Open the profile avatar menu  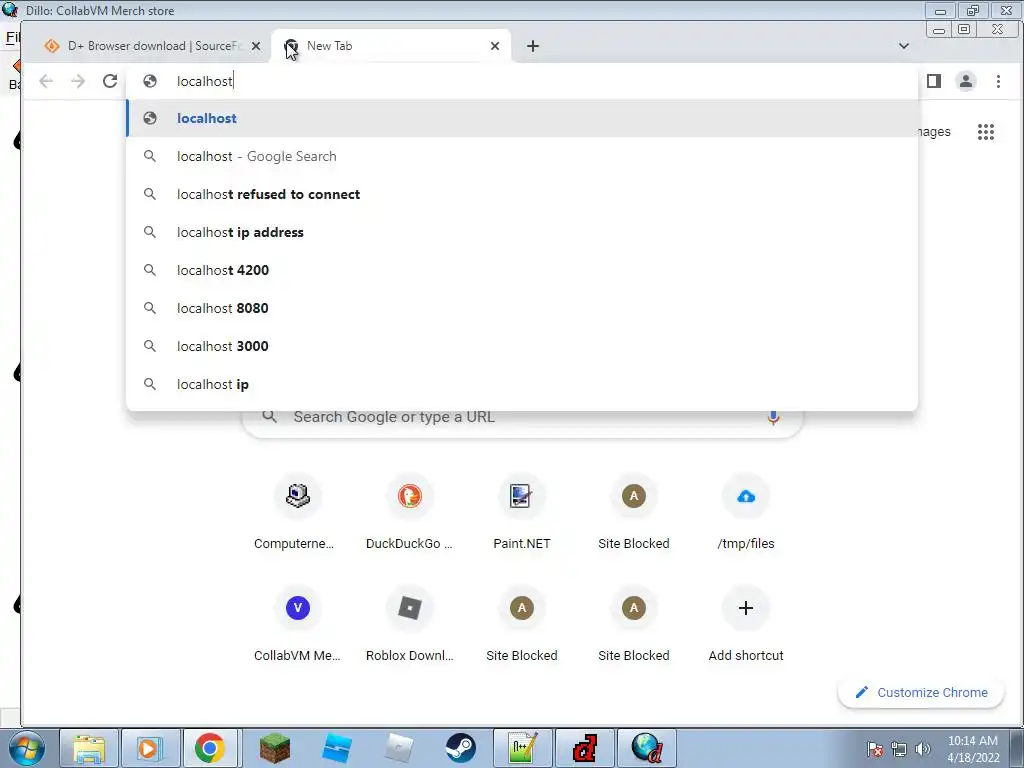point(966,81)
